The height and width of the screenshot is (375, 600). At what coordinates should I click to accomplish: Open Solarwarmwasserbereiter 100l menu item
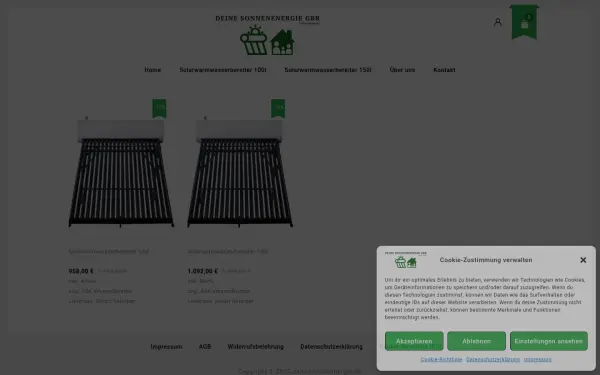(x=223, y=70)
